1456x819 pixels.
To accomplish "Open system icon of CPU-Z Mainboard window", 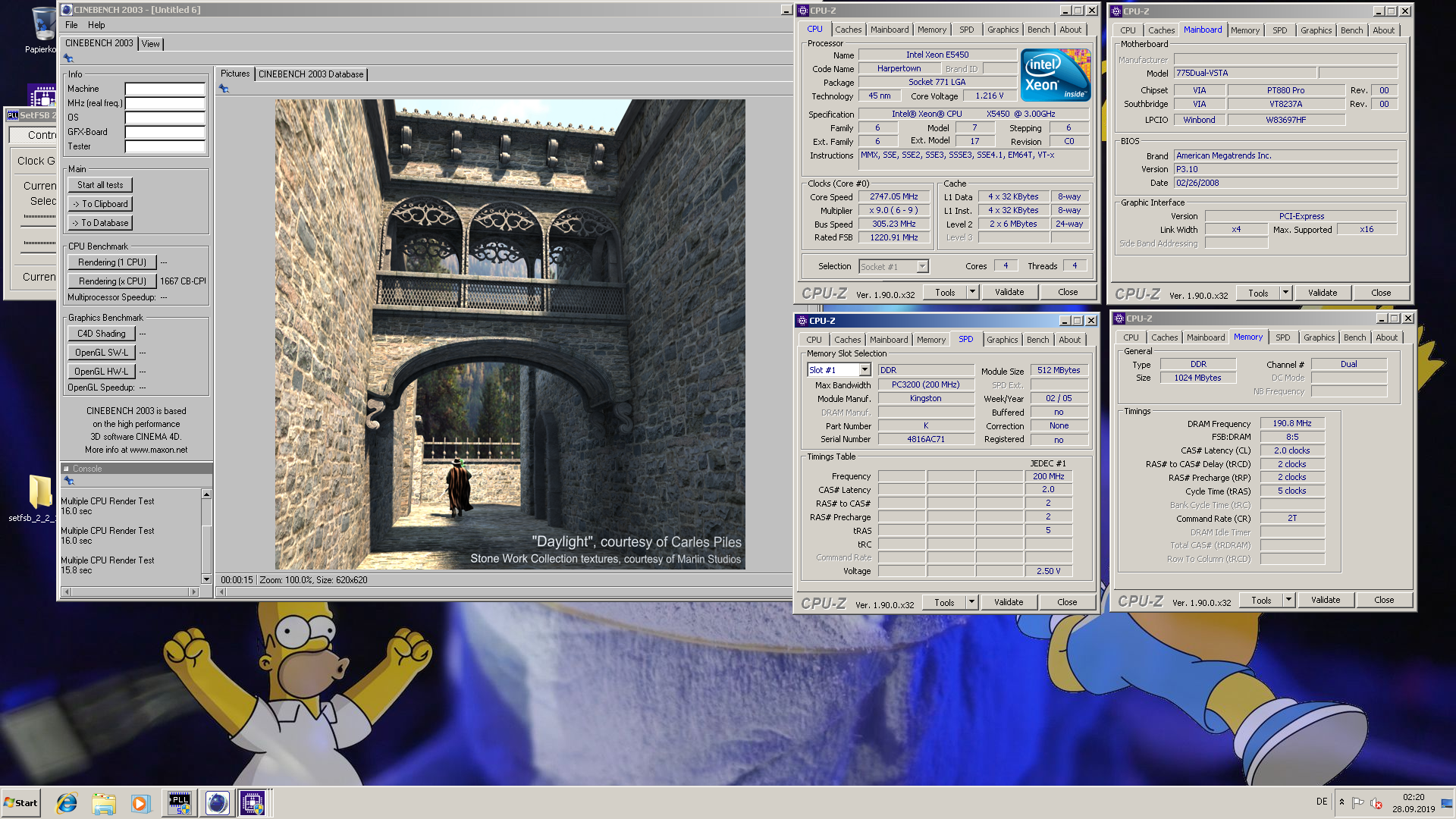I will [1116, 11].
